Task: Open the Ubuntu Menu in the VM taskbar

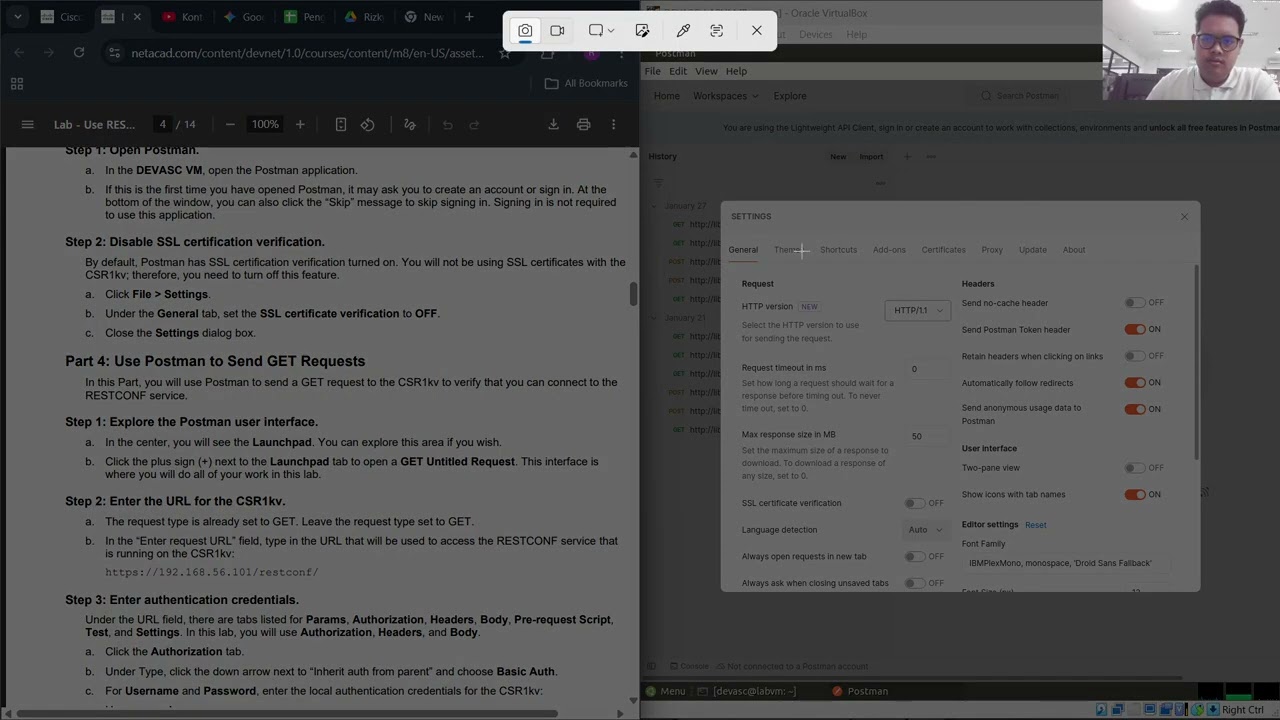Action: click(x=666, y=691)
